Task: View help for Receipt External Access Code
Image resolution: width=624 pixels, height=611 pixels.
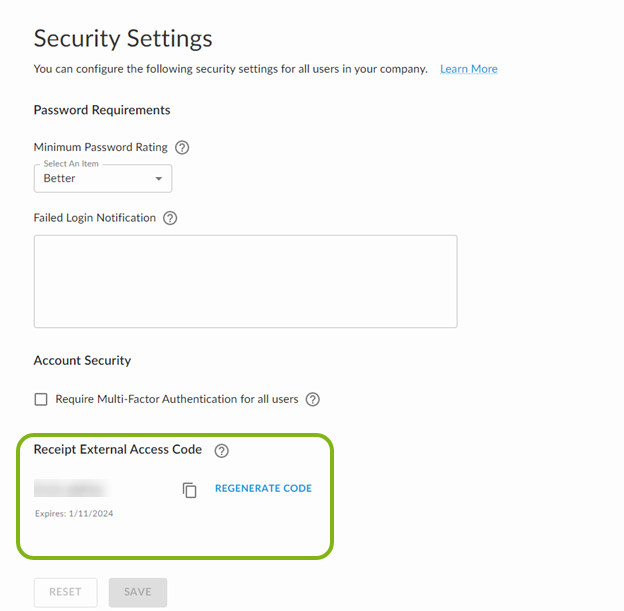Action: [222, 451]
